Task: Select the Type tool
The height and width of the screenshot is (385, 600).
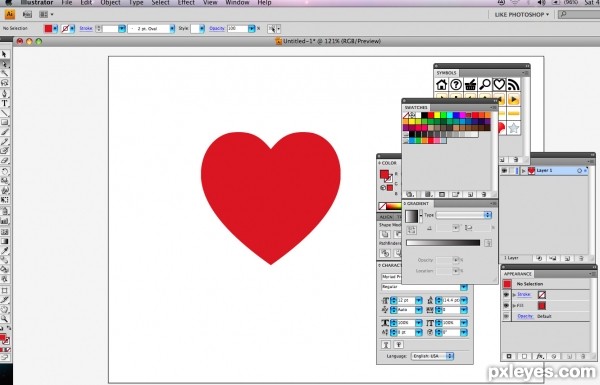Action: [x=4, y=103]
